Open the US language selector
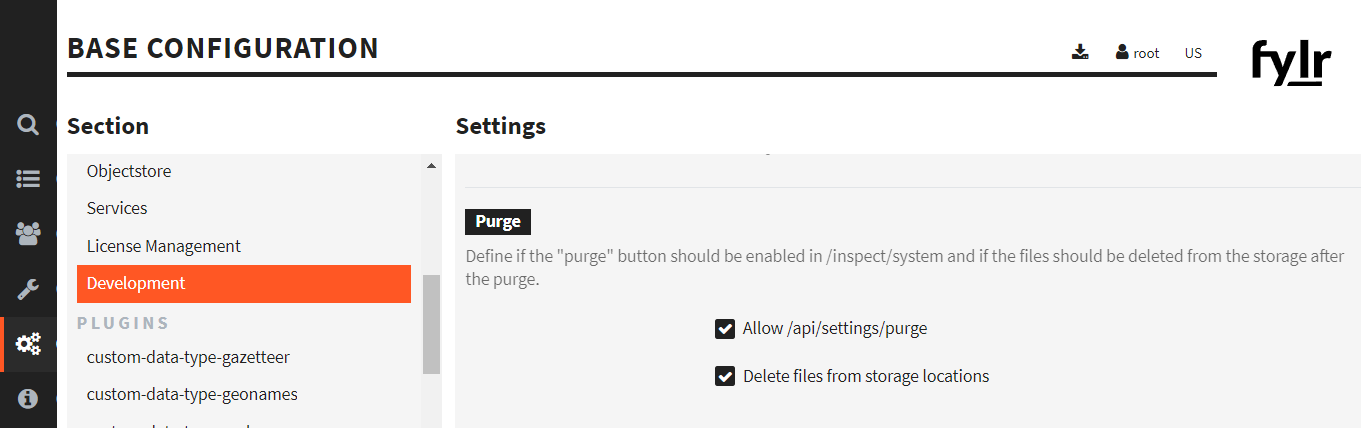The width and height of the screenshot is (1361, 428). pyautogui.click(x=1193, y=53)
